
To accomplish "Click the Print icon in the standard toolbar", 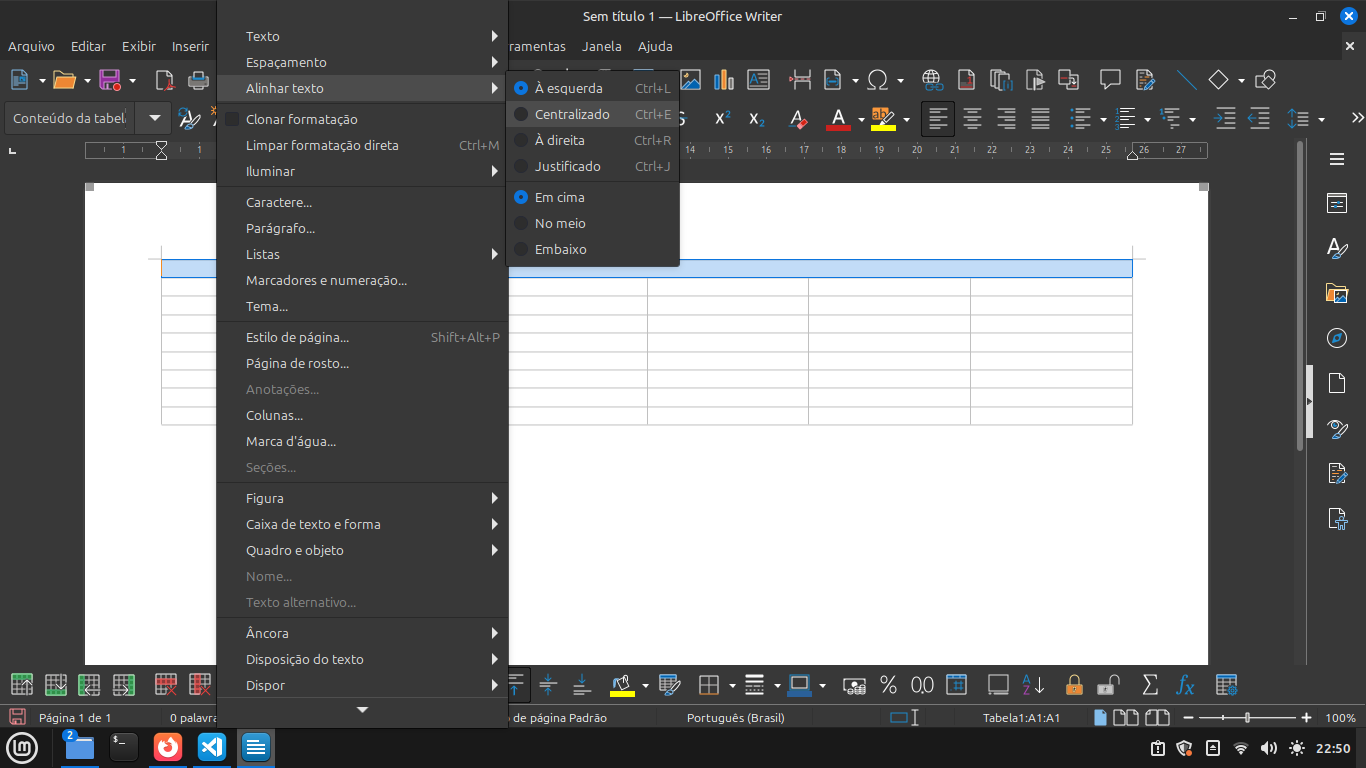I will pos(199,80).
